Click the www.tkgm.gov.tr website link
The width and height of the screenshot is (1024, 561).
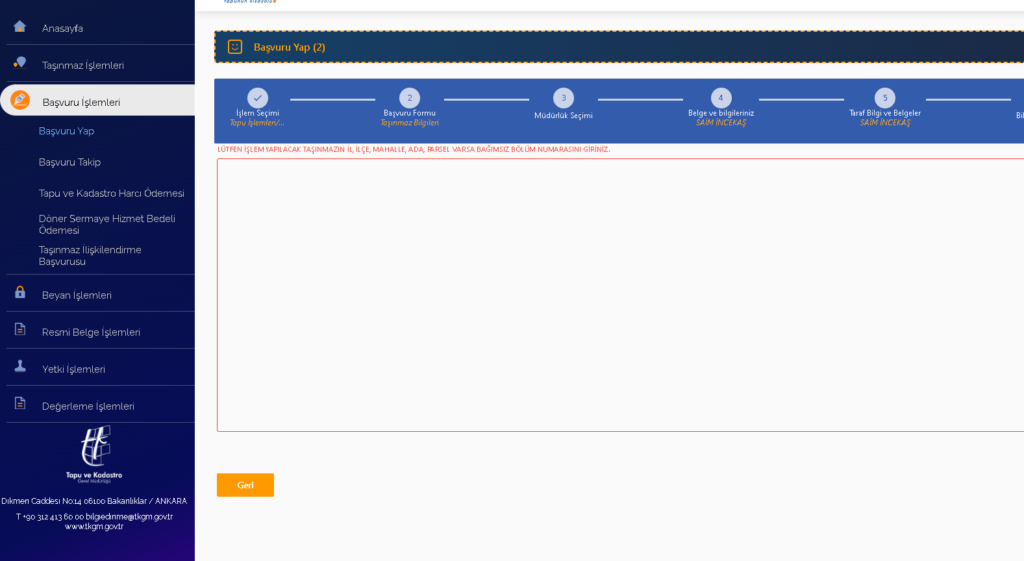(94, 526)
